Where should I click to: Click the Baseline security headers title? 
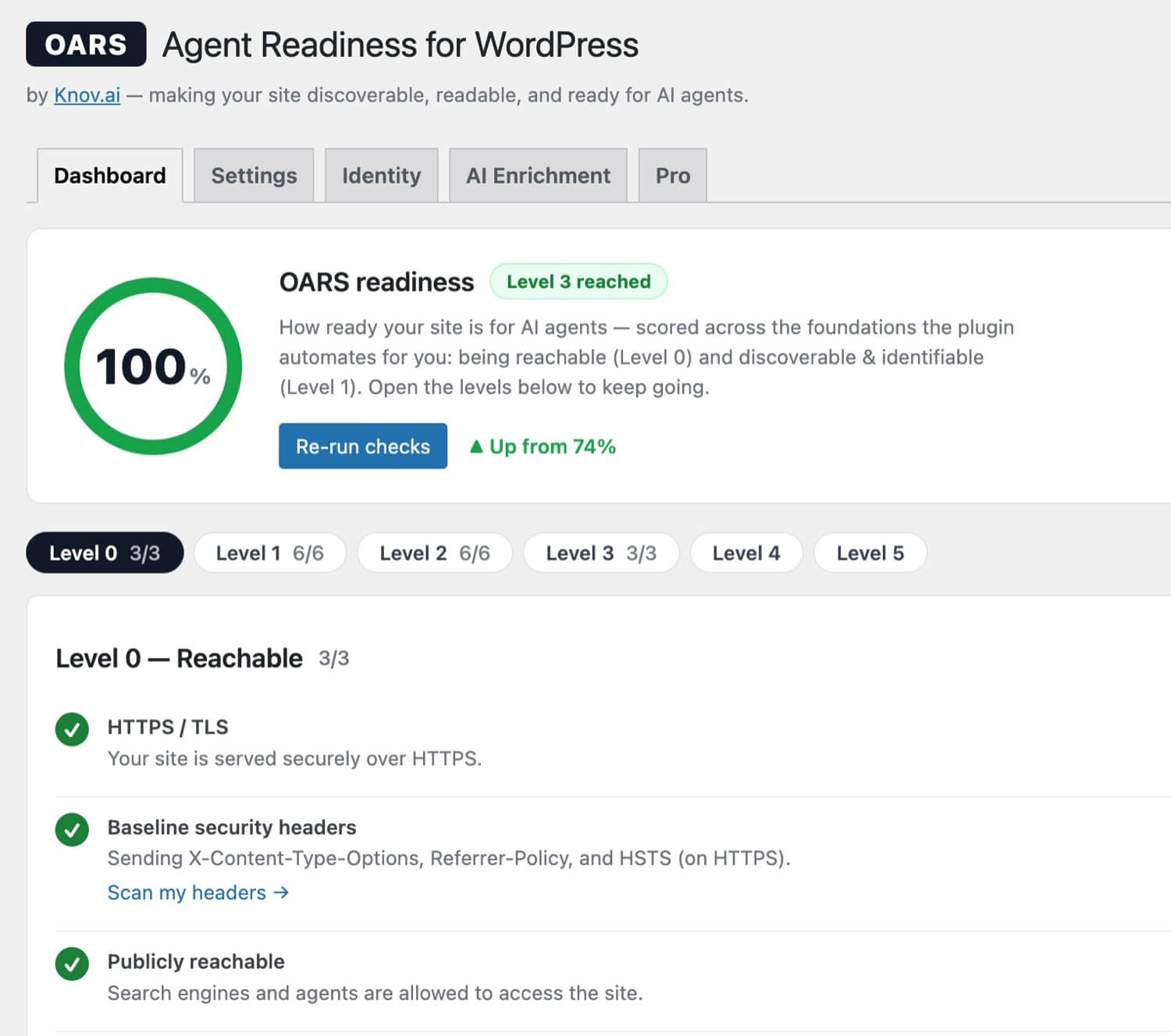pos(232,828)
